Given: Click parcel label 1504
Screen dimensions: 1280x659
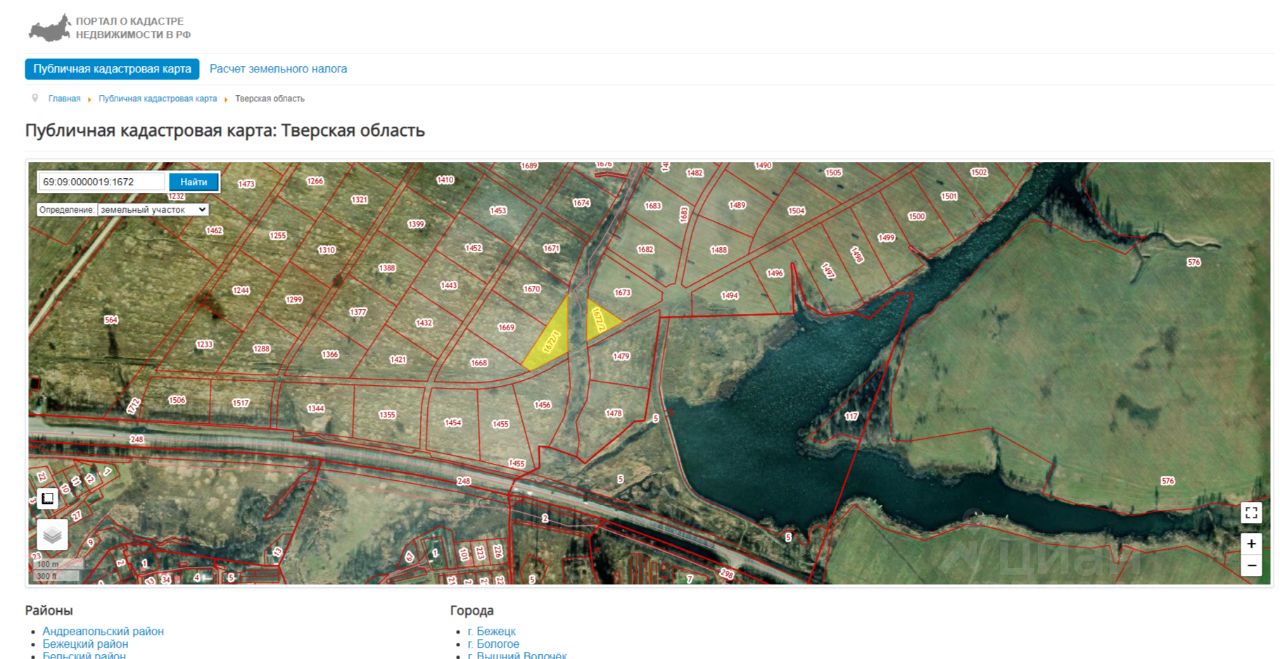Looking at the screenshot, I should [797, 211].
